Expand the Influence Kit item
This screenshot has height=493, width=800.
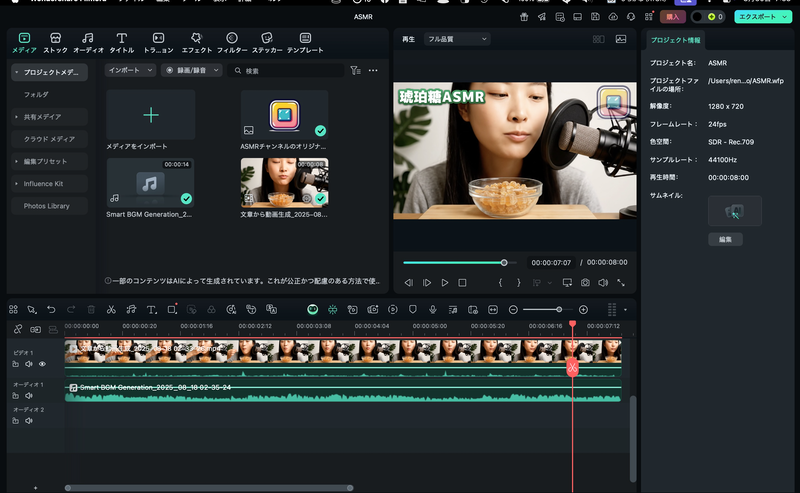[16, 184]
